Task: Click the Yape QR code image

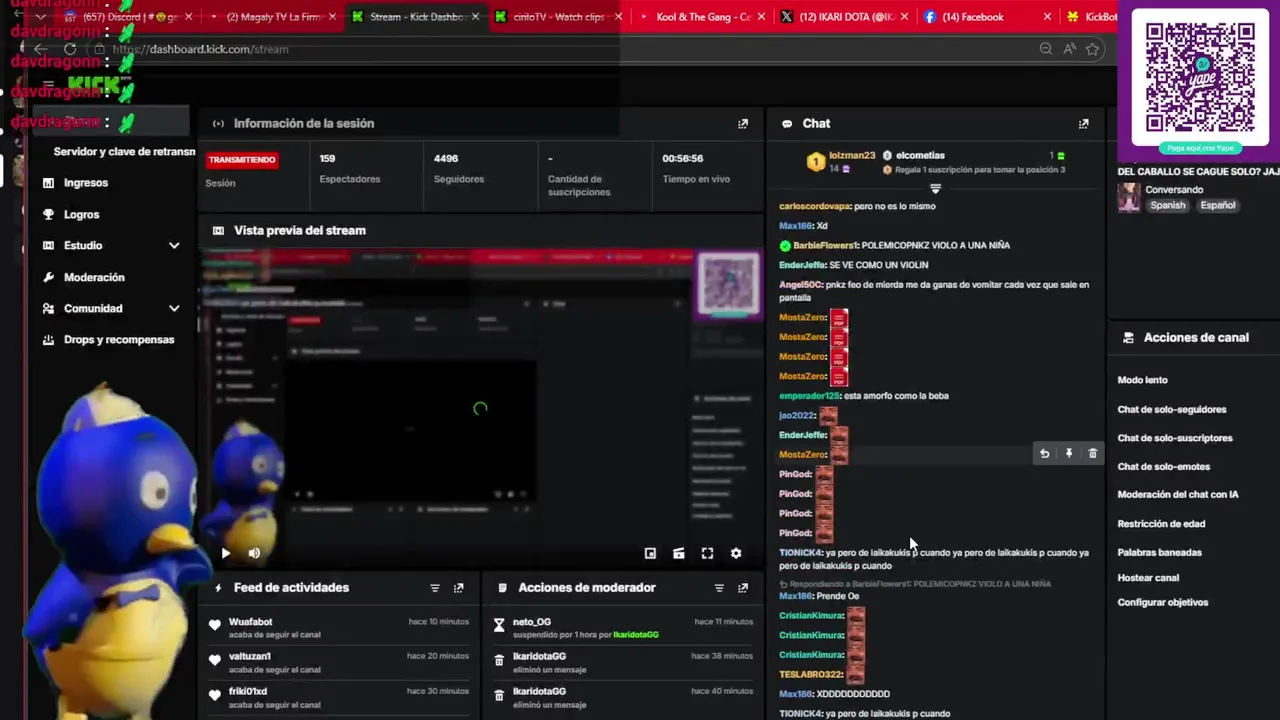Action: click(1200, 76)
